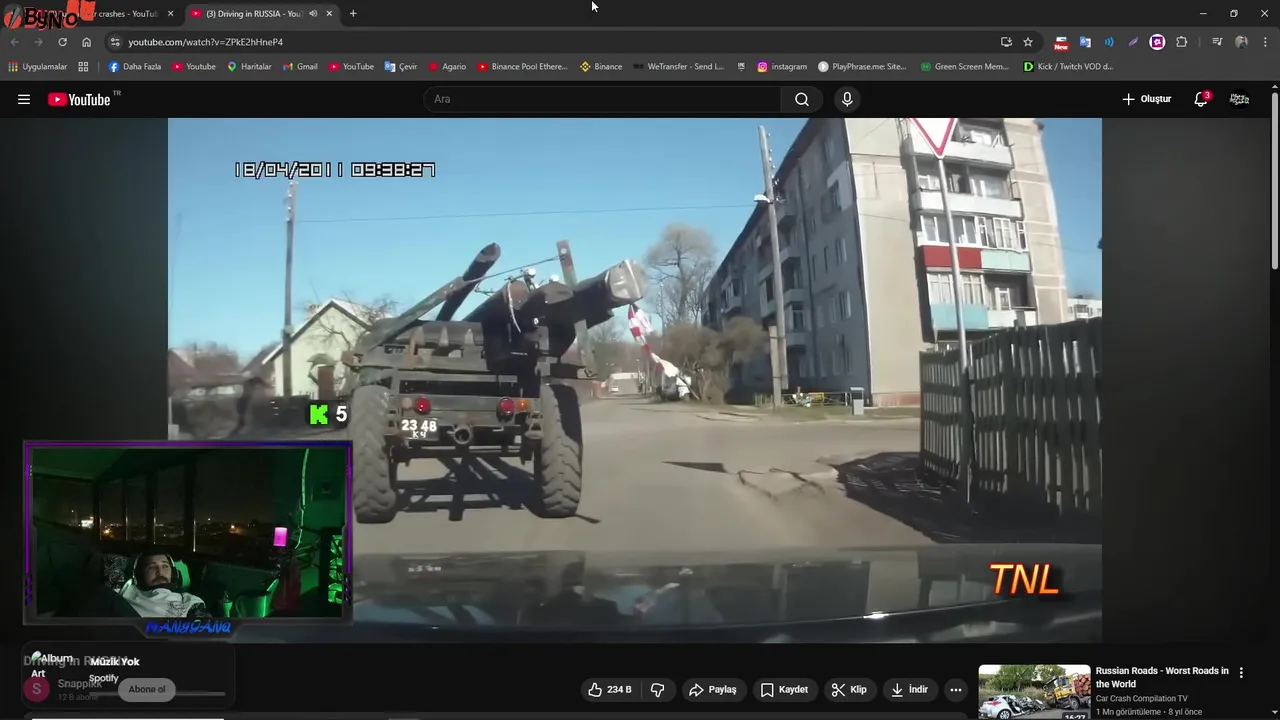Open the PlayPhrase.me bookmark
This screenshot has width=1280, height=720.
[862, 67]
